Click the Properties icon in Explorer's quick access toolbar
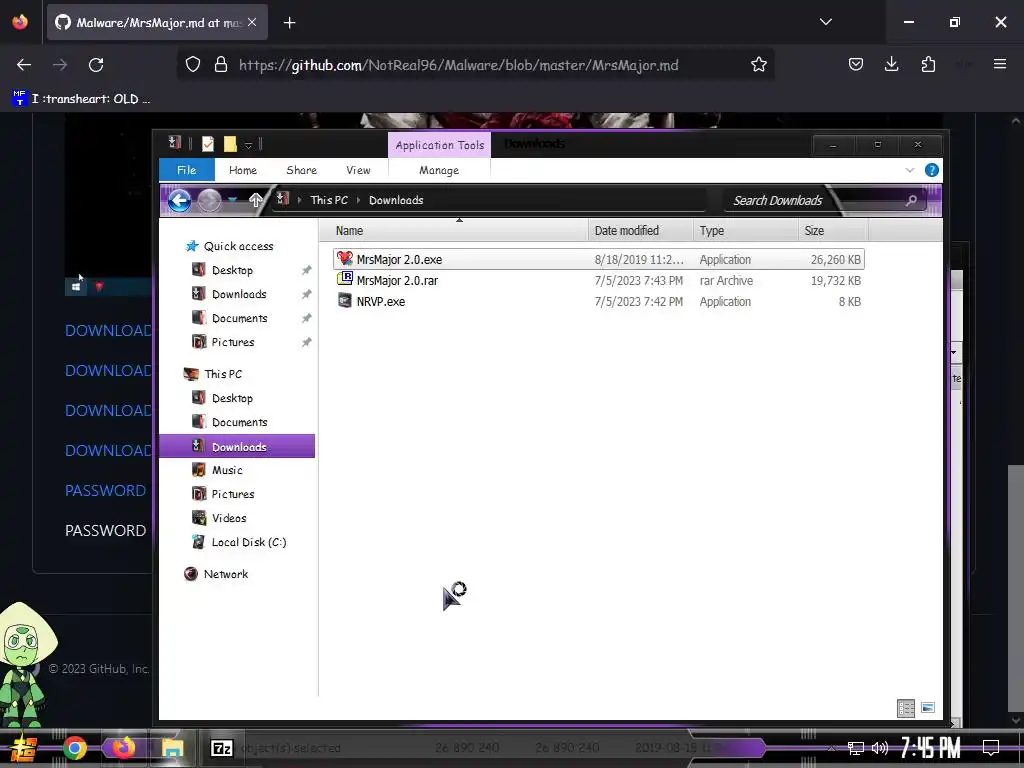1024x768 pixels. (208, 144)
